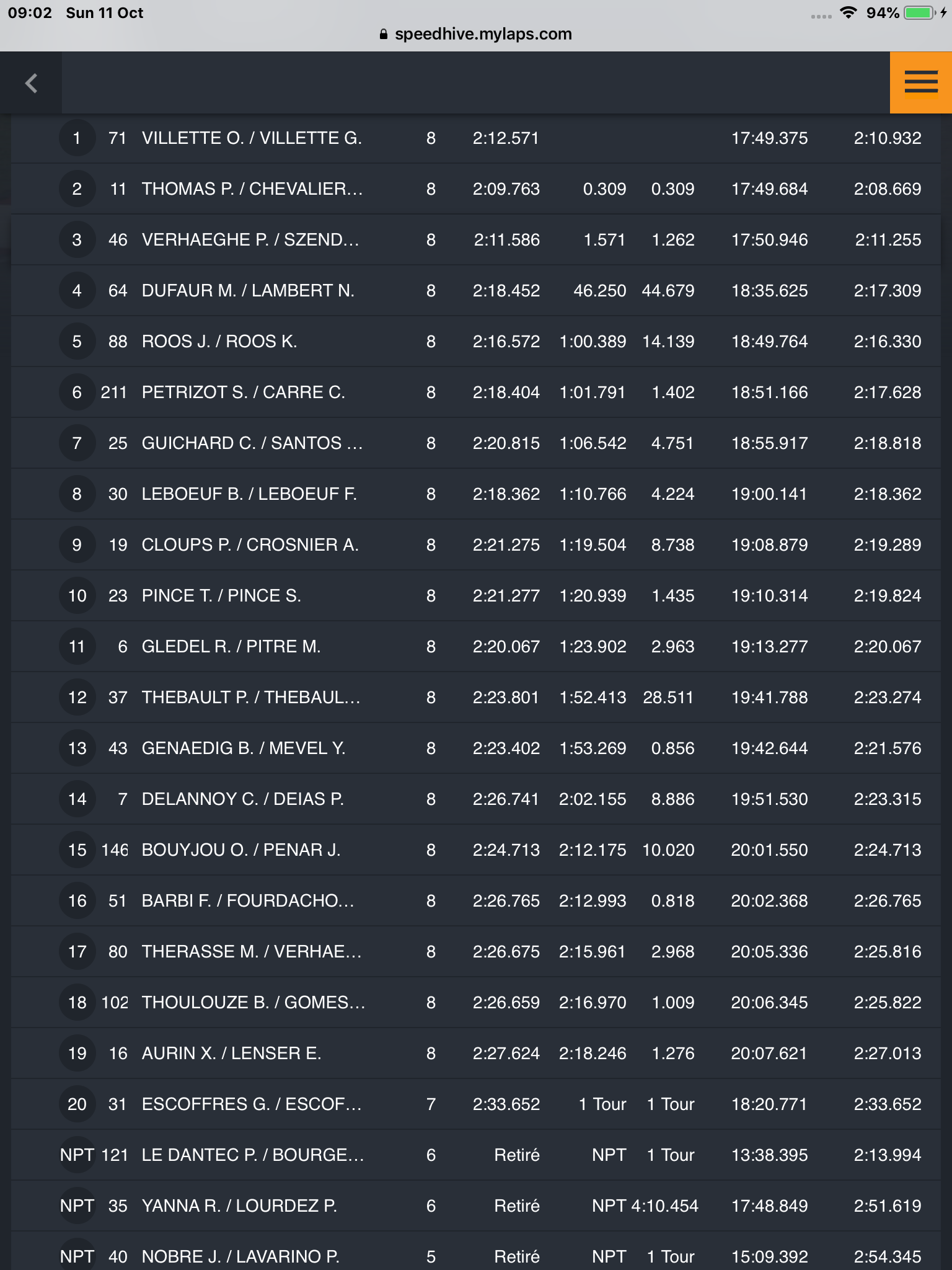This screenshot has height=1270, width=952.
Task: Select the position 20 circle badge
Action: click(x=77, y=1104)
